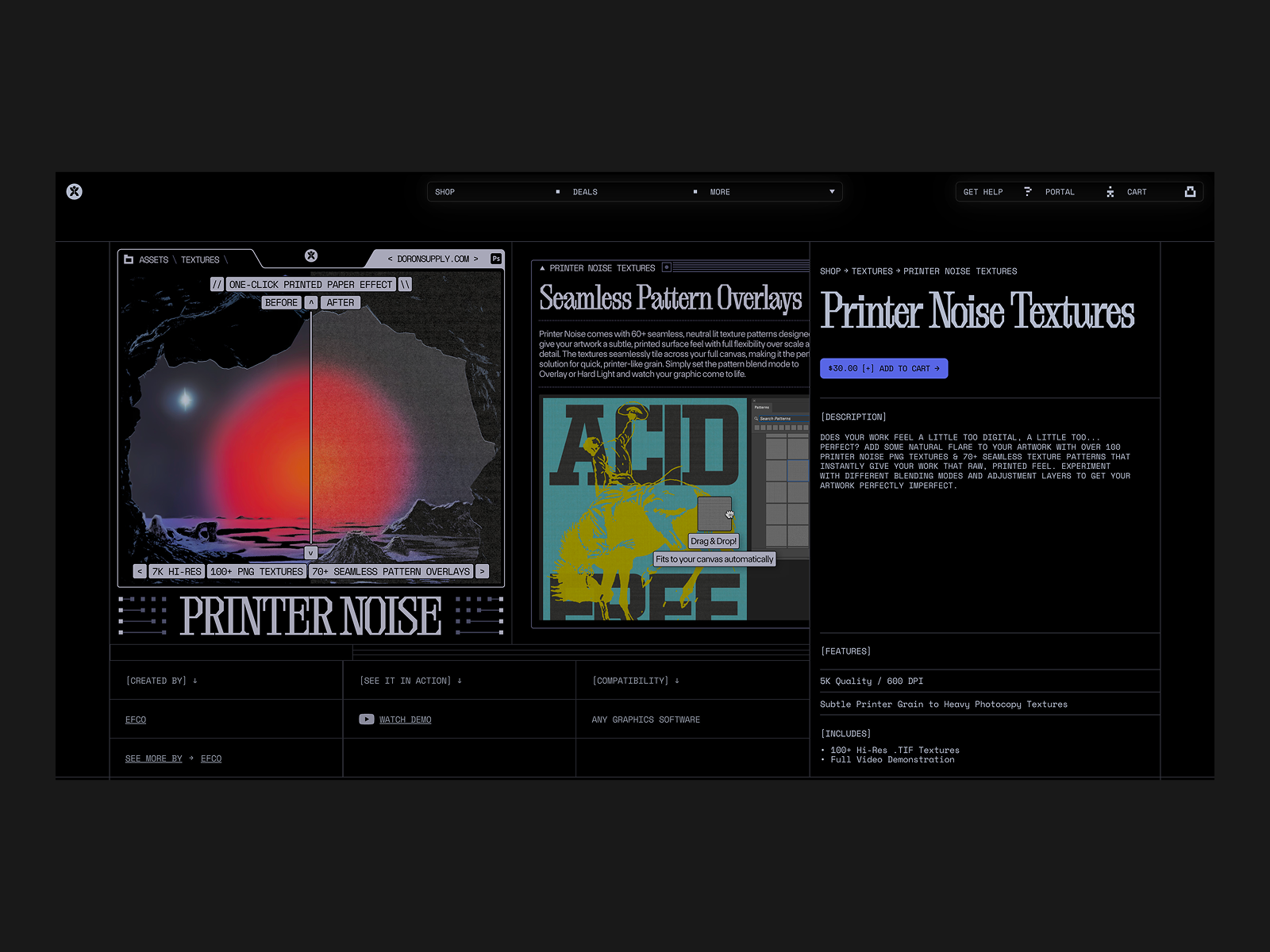The width and height of the screenshot is (1270, 952).
Task: Select the TEXTURES tab label in preview
Action: point(200,260)
